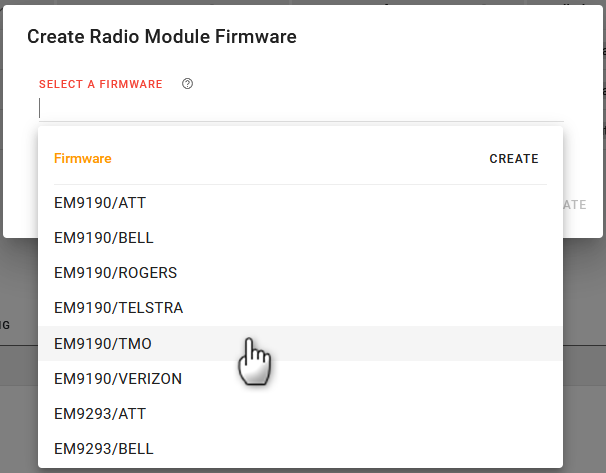
Task: Click the Select a Firmware field label
Action: [x=100, y=84]
